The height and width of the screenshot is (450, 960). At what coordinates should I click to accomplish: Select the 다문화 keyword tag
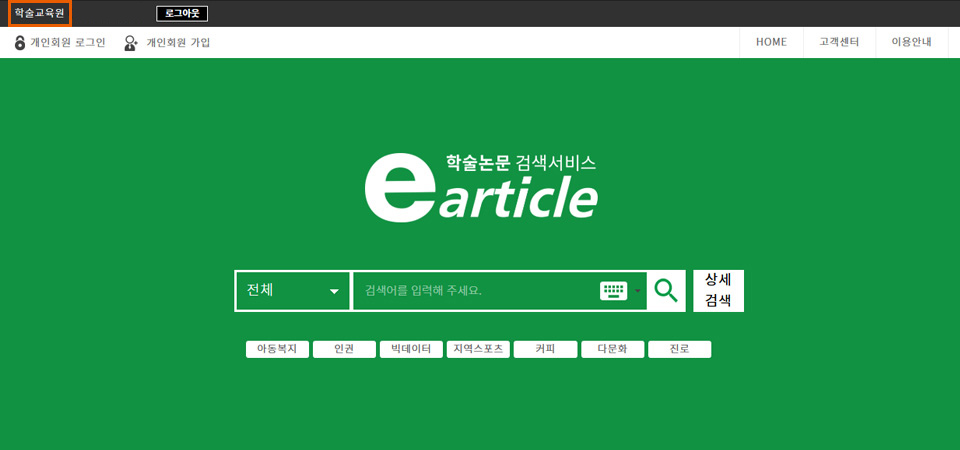point(613,350)
